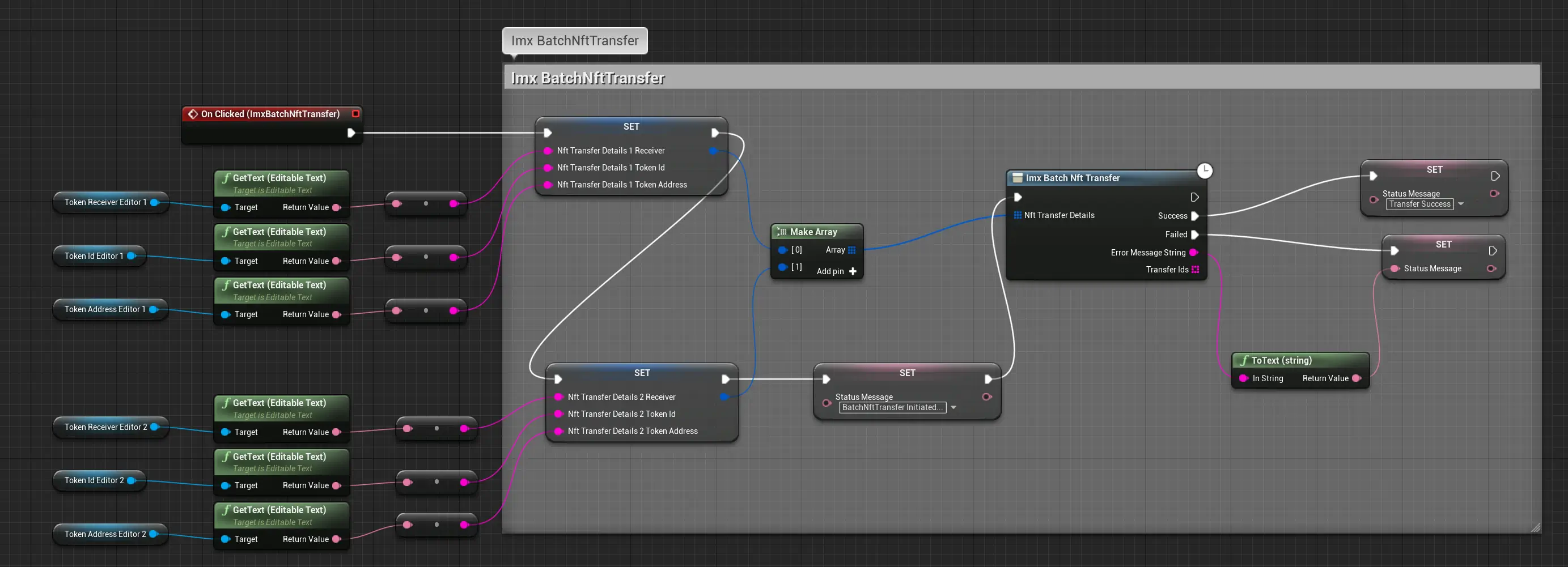
Task: Click the comment box resize handle
Action: (1535, 527)
